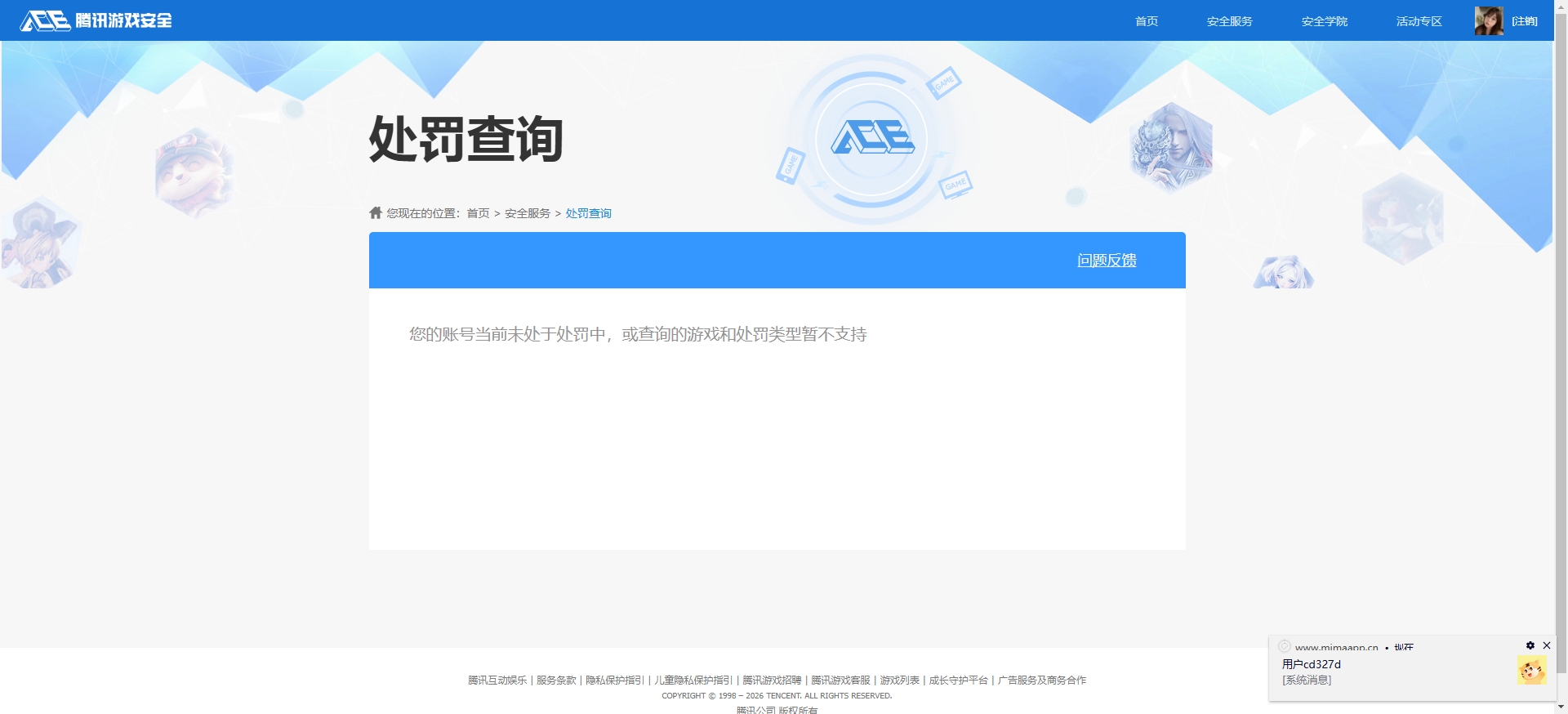1568x714 pixels.
Task: Open the 安全学院 navigation menu
Action: (1324, 21)
